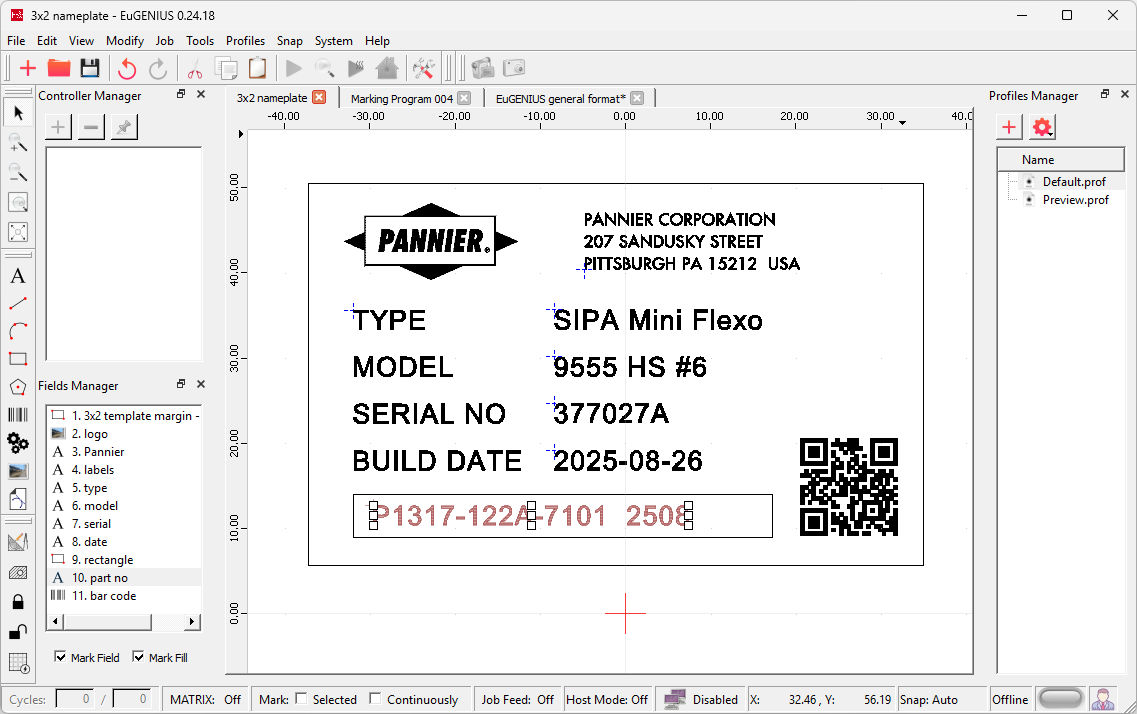The width and height of the screenshot is (1137, 714).
Task: Select the Rectangle drawing tool
Action: [x=18, y=359]
